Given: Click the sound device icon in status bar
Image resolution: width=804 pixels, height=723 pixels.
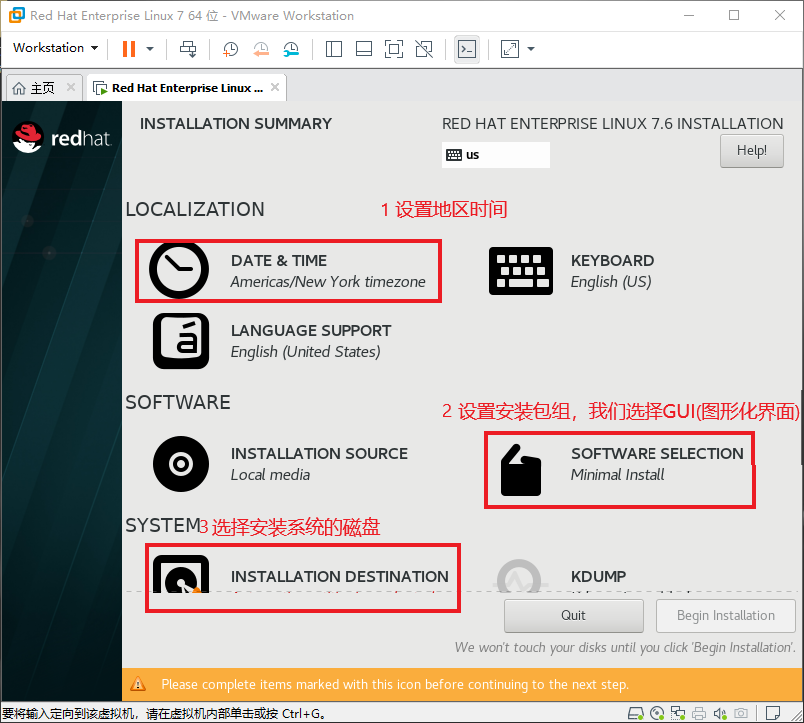Looking at the screenshot, I should 720,713.
